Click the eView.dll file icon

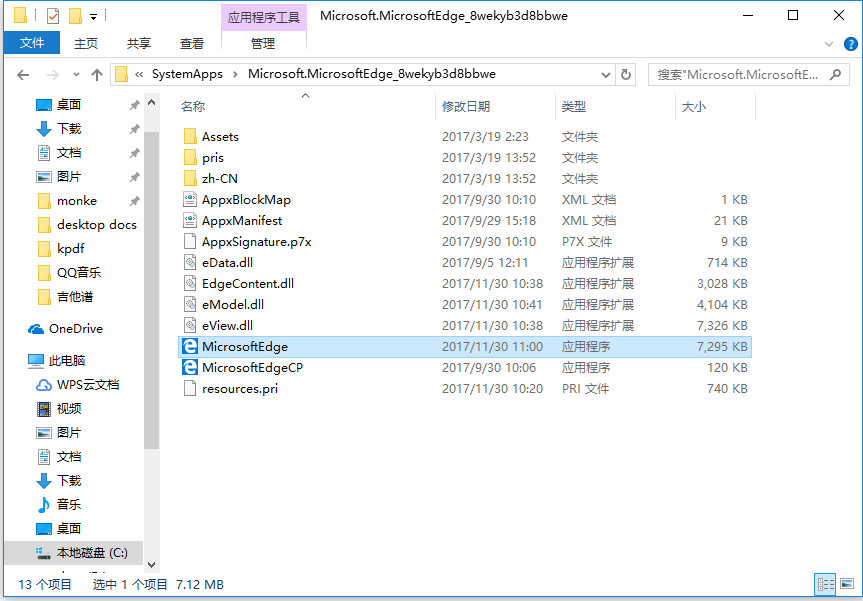pos(190,325)
